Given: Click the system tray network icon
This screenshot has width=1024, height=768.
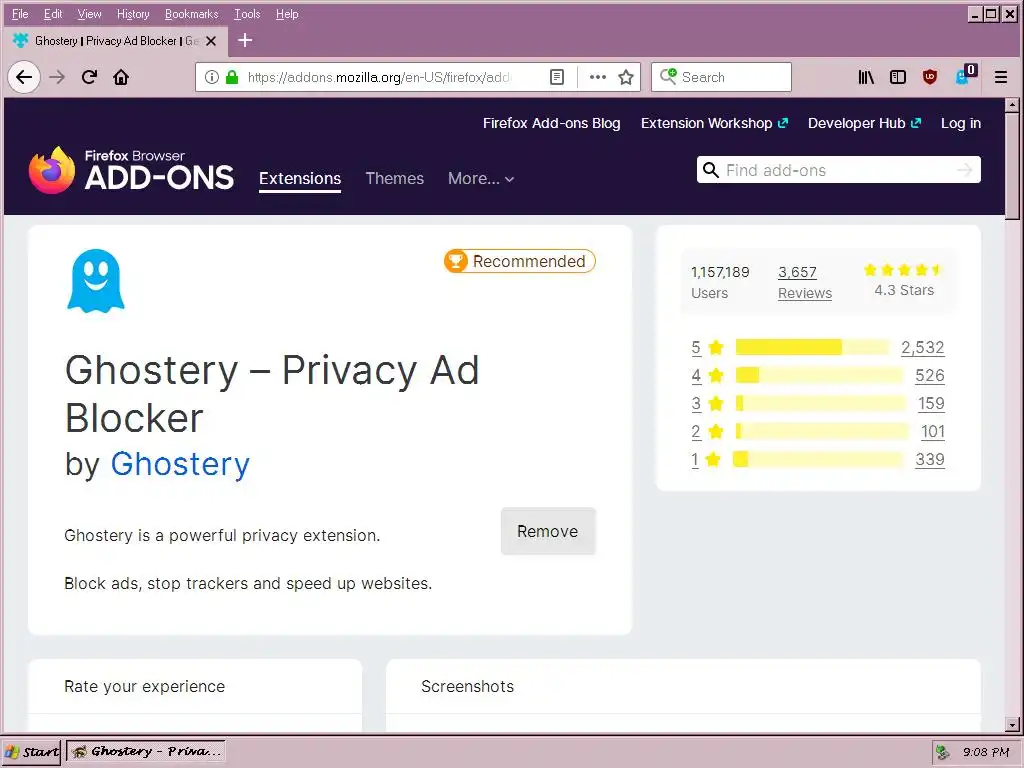Looking at the screenshot, I should (942, 752).
